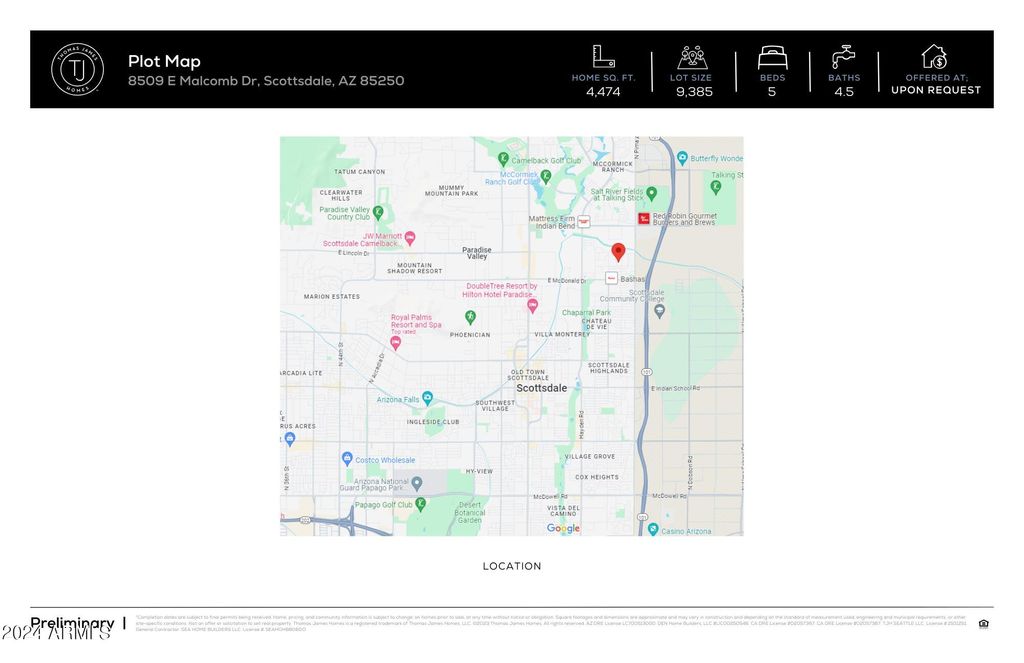Click the Google logo on the map
Viewport: 1024px width, 663px height.
point(563,528)
